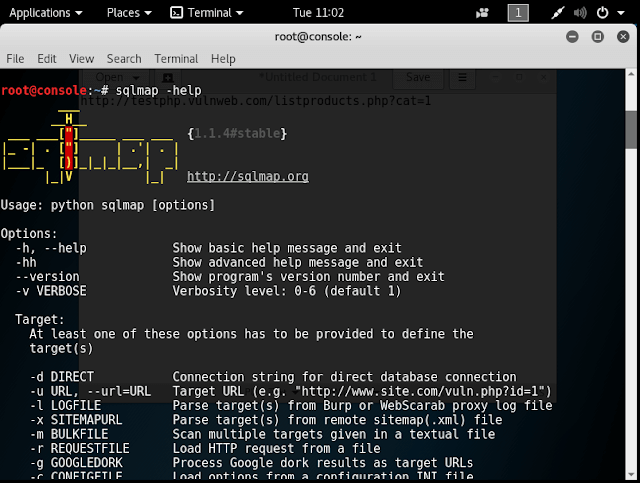
Task: Click 'Verbosity level: 0-6 (default 1)' text
Action: click(287, 291)
